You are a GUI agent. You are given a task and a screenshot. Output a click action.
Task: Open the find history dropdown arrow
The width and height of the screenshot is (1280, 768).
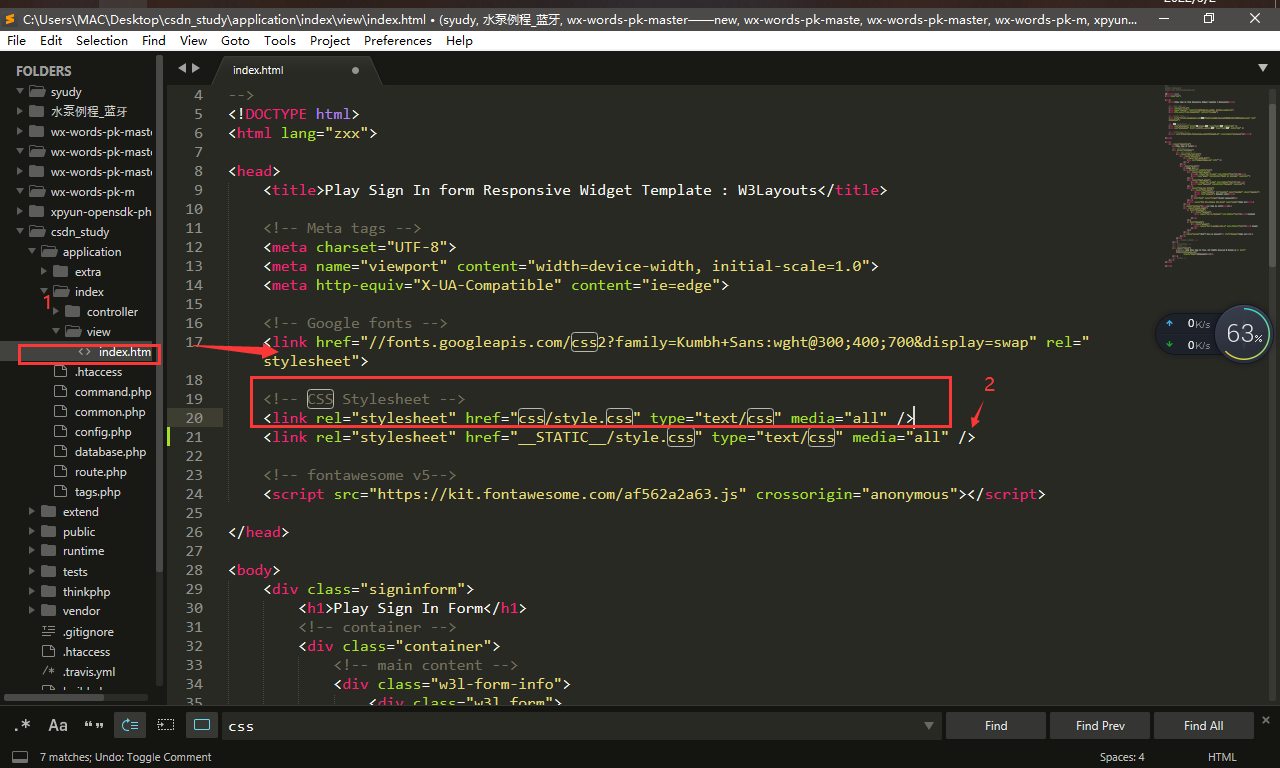coord(929,726)
